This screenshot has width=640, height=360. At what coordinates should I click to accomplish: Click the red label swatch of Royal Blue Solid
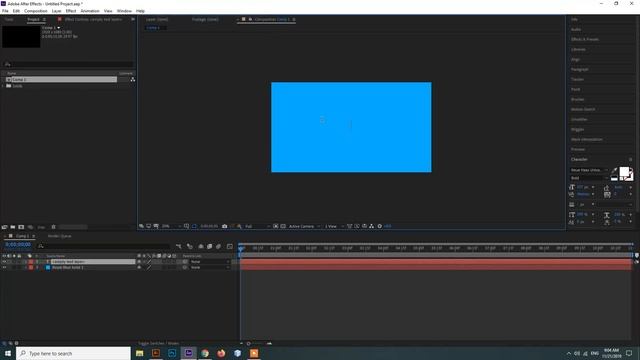31,267
